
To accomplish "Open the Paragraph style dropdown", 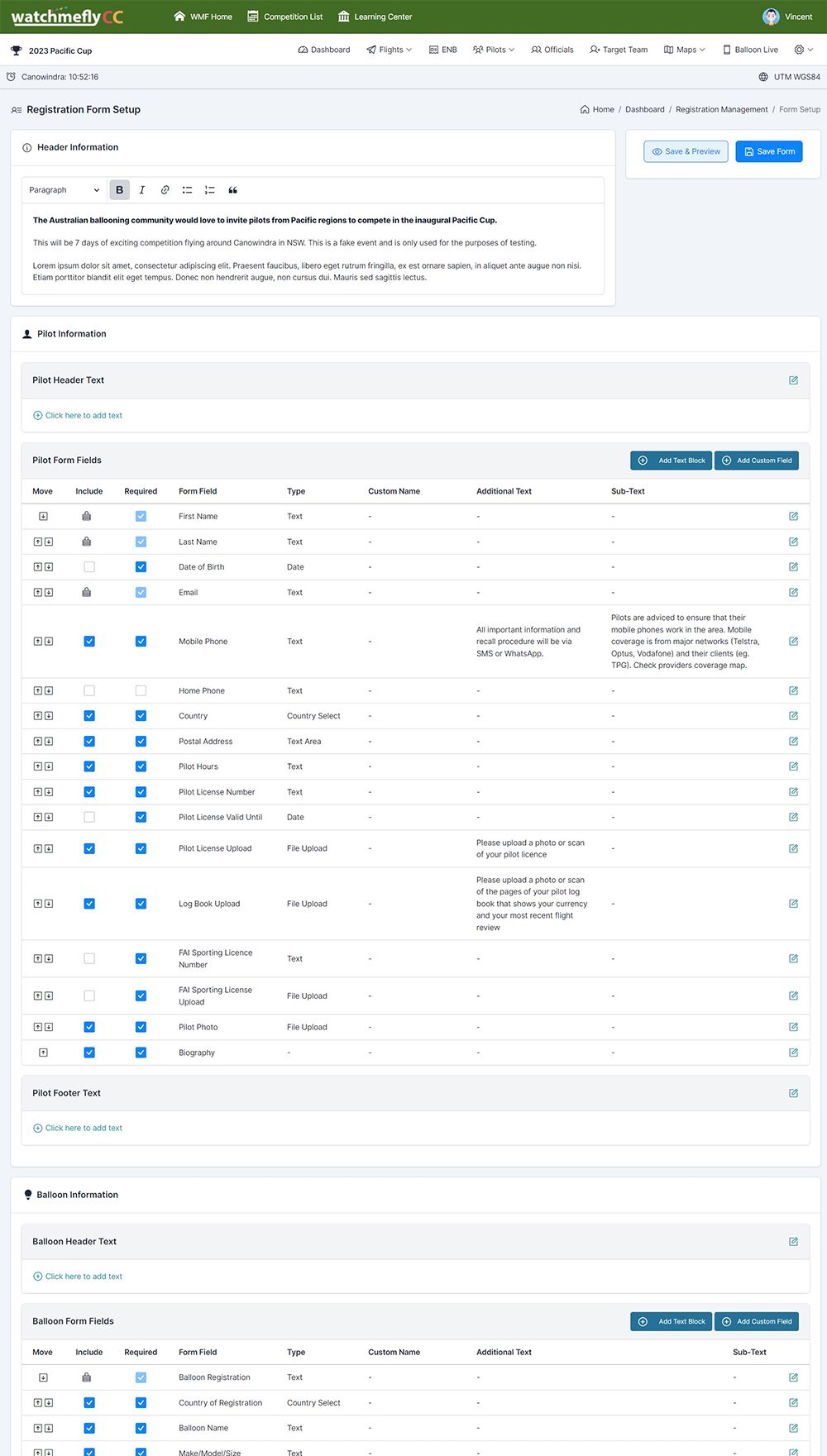I will [64, 190].
